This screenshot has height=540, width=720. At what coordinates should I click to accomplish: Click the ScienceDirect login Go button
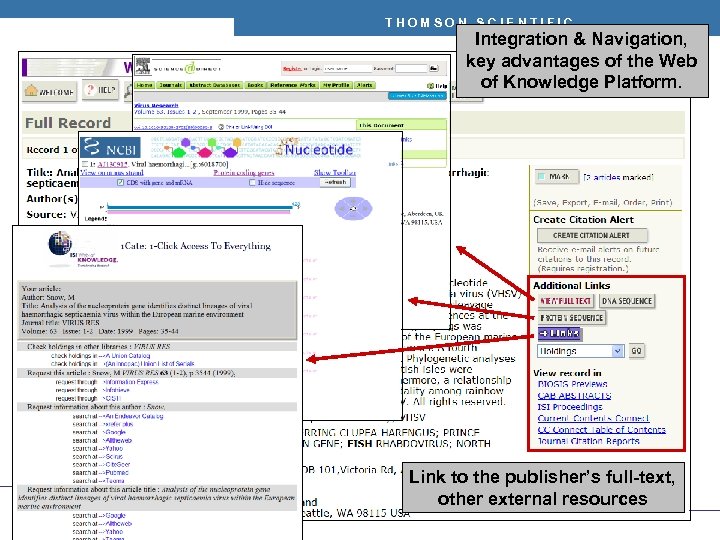pyautogui.click(x=433, y=68)
